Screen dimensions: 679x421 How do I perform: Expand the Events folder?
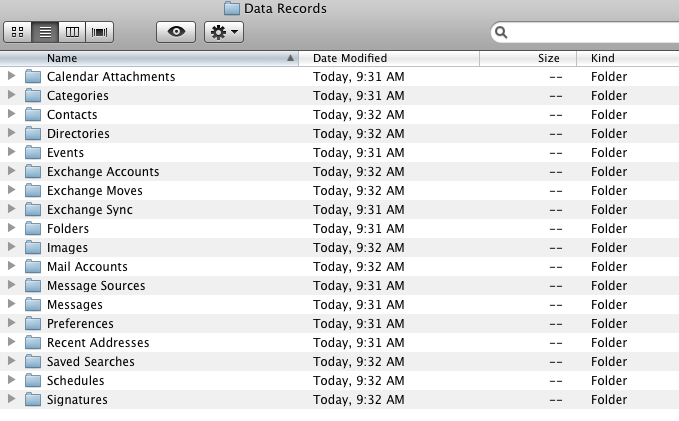point(12,152)
